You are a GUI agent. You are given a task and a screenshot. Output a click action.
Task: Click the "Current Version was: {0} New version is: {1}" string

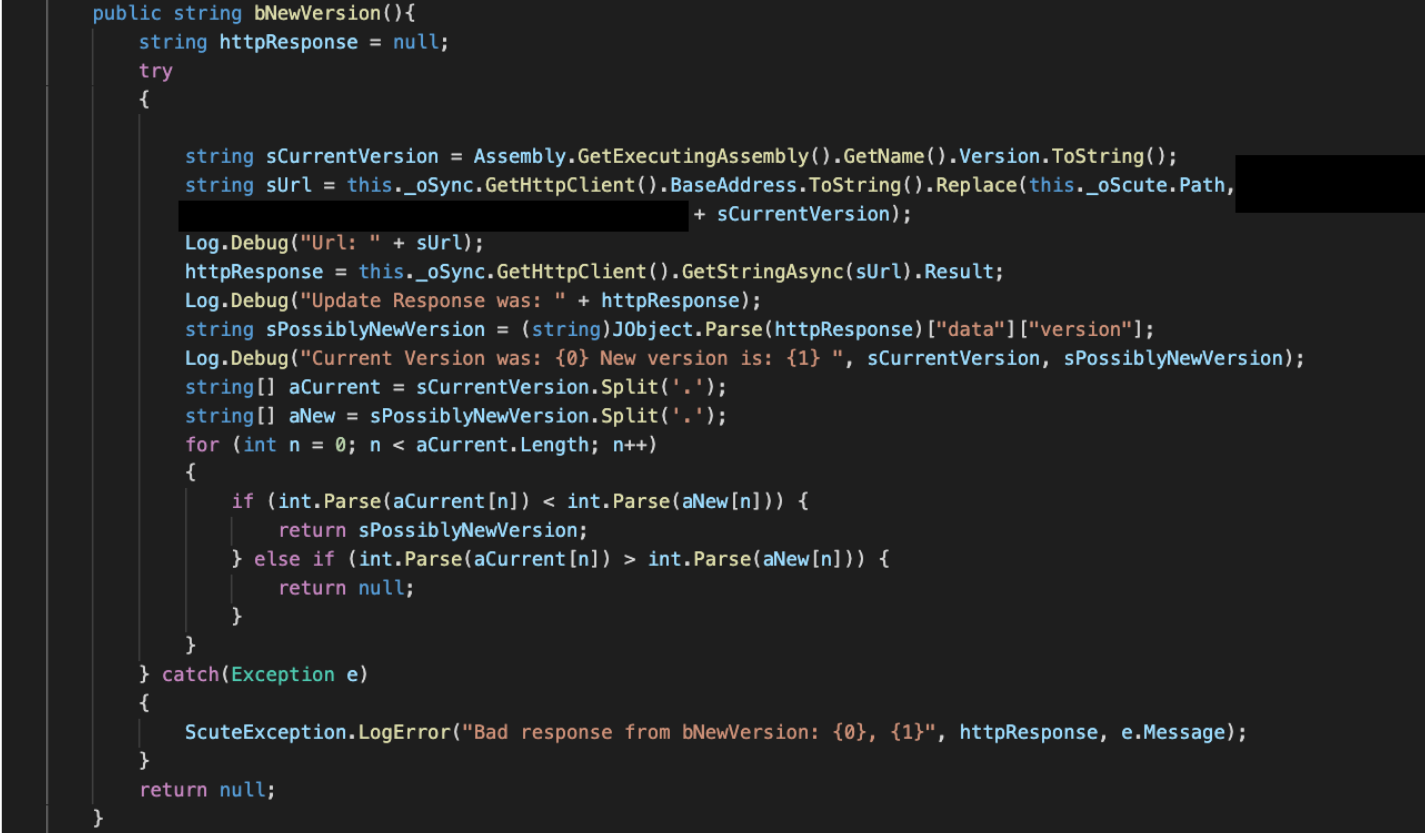click(572, 359)
